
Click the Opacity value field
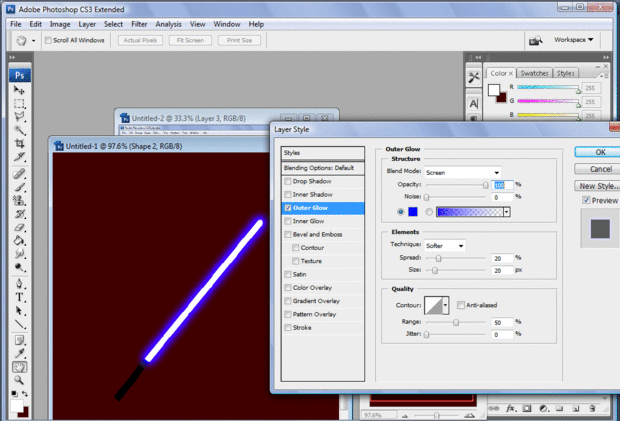coord(502,185)
